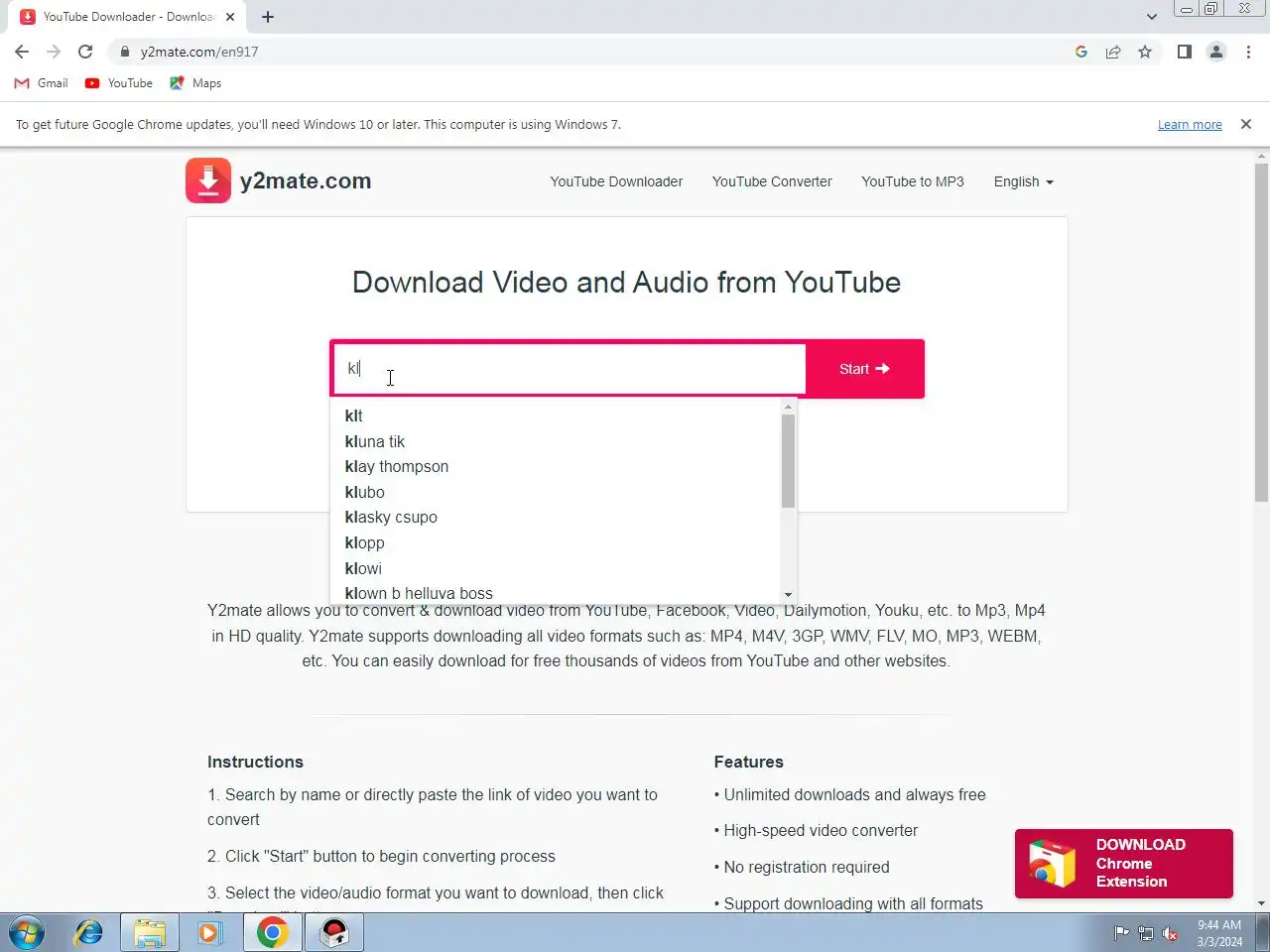Expand the English language dropdown
Viewport: 1270px width, 952px height.
coord(1023,181)
